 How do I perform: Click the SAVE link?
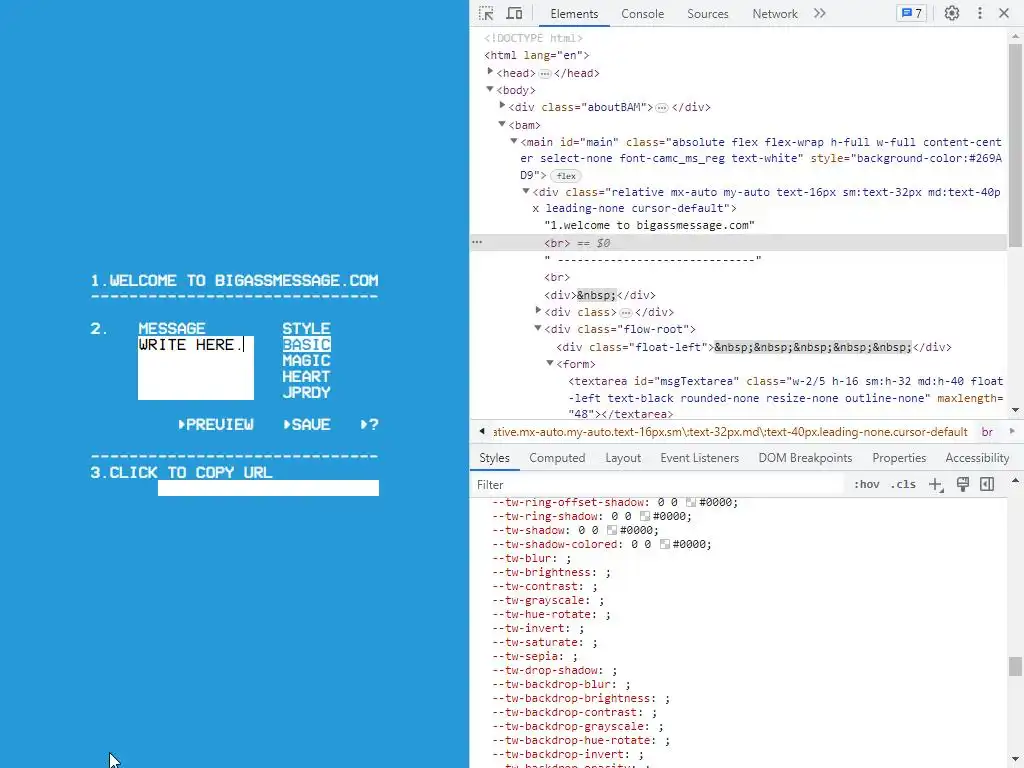click(x=307, y=424)
